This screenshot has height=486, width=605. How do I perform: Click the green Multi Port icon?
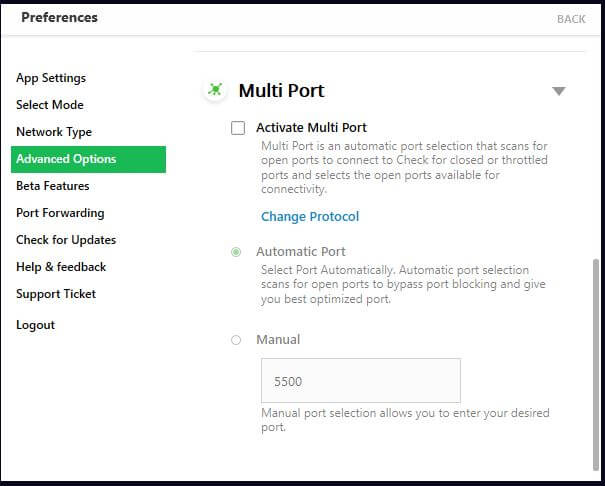215,90
